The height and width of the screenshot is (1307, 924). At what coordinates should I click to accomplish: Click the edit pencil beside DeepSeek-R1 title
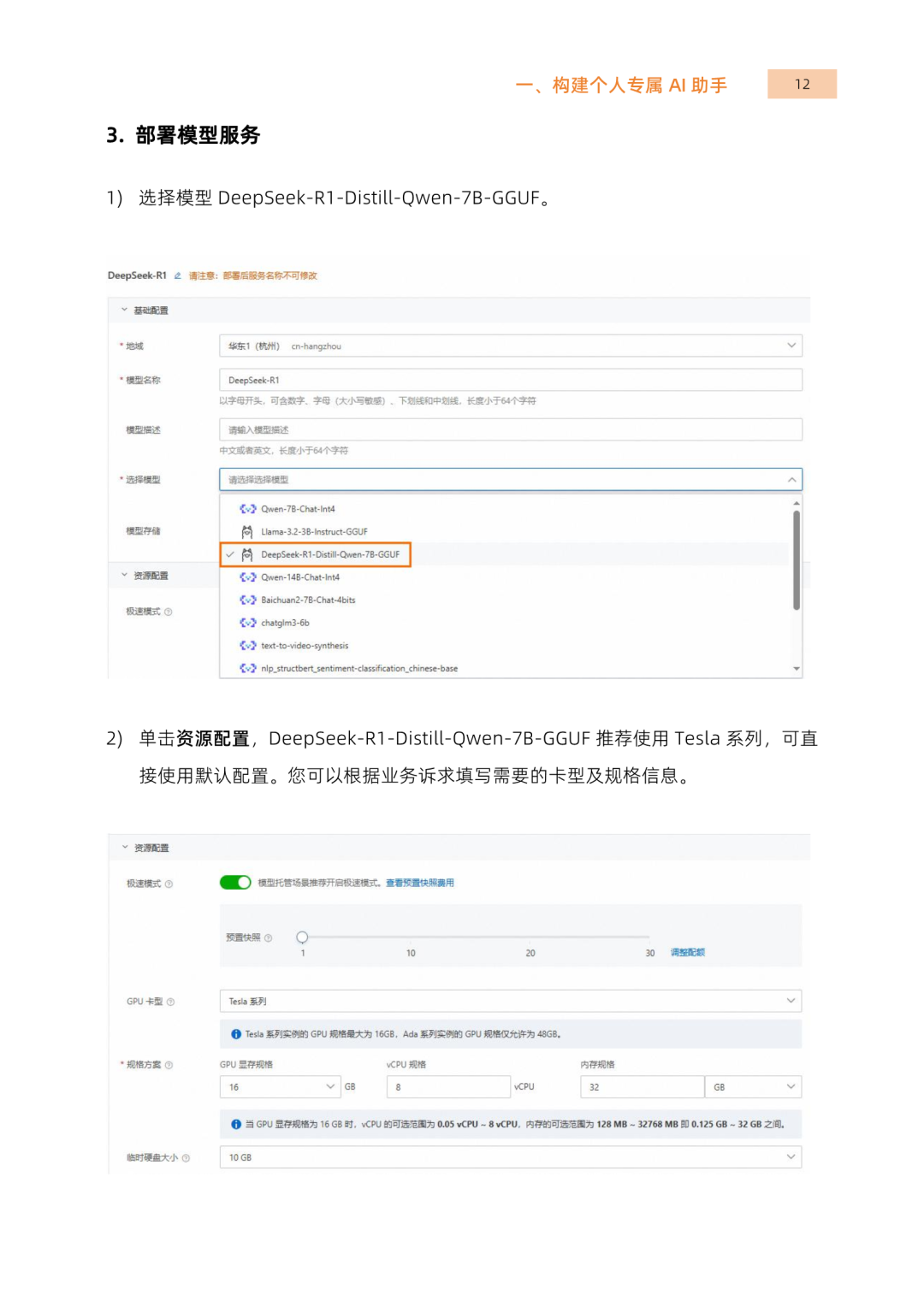click(178, 275)
